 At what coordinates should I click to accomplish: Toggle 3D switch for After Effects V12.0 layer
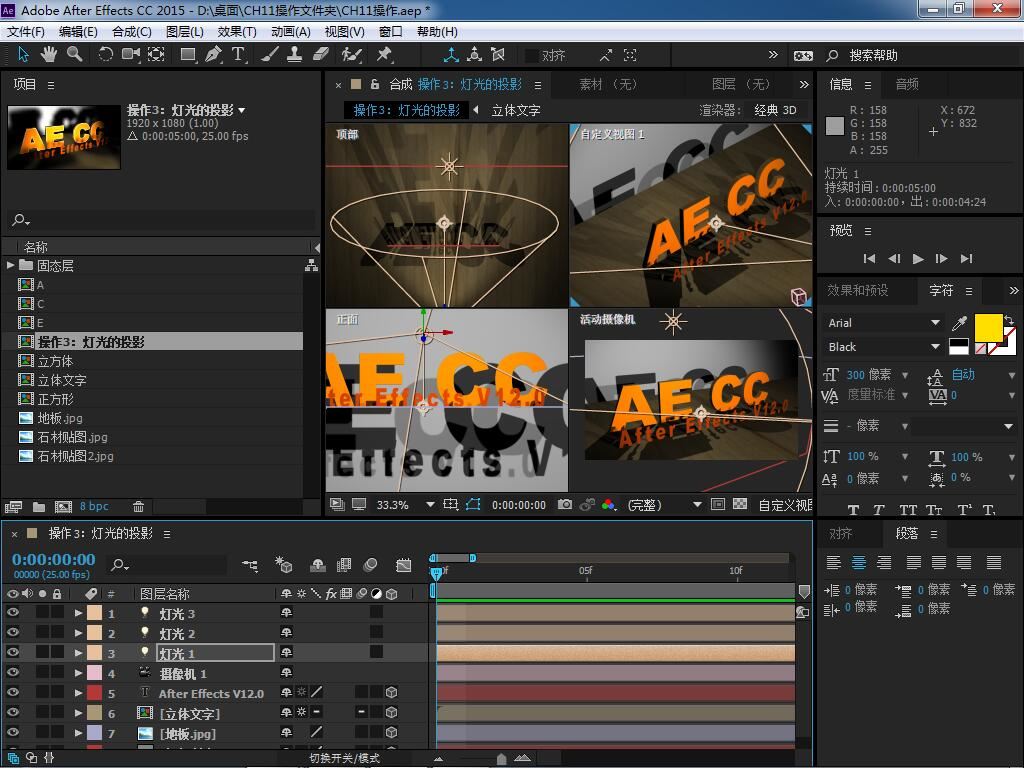click(391, 692)
